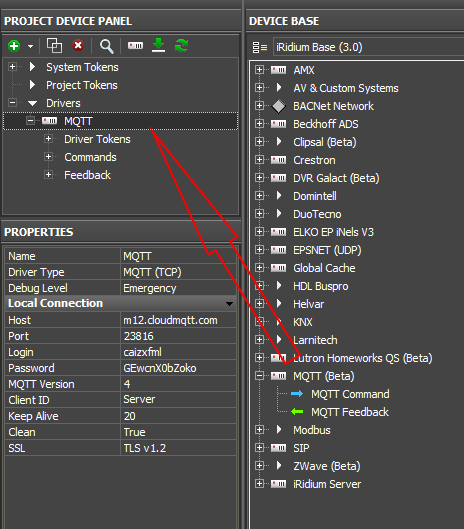
Task: Expand the AMX node in Device Base
Action: pyautogui.click(x=259, y=69)
